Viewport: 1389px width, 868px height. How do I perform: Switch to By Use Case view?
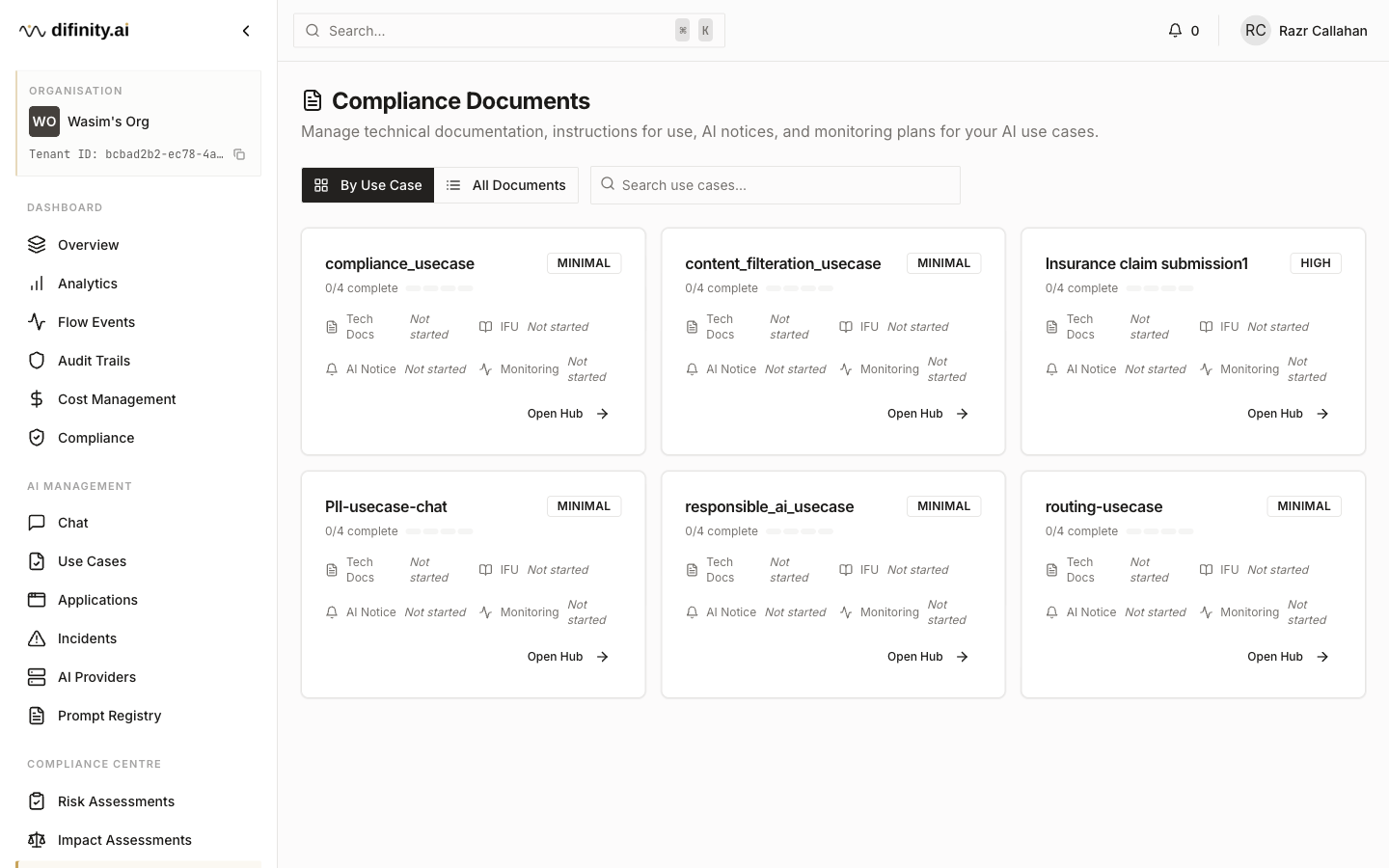[x=368, y=185]
